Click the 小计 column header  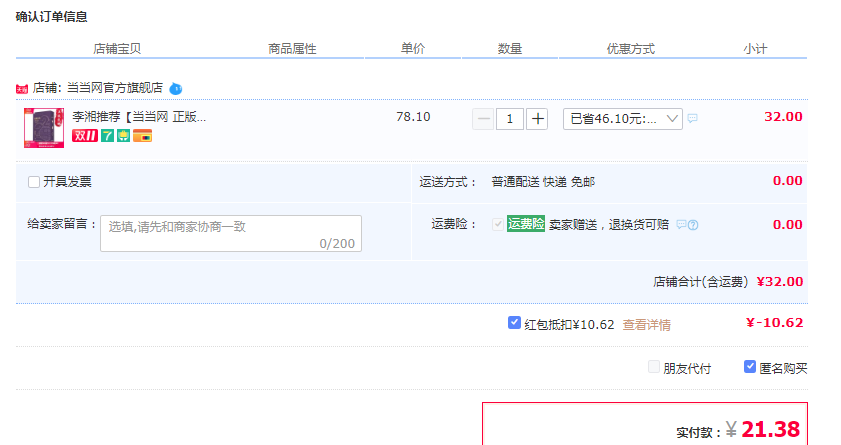[x=755, y=49]
